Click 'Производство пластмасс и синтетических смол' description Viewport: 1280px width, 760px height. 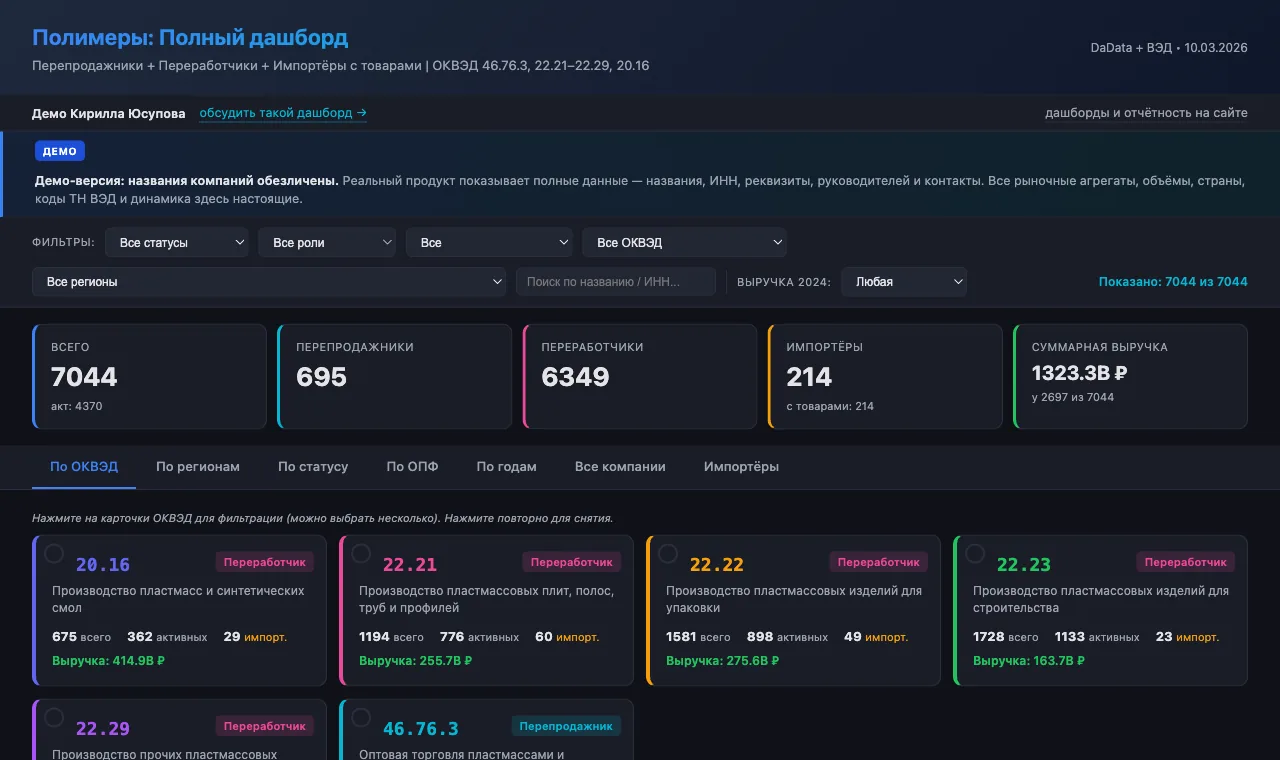pyautogui.click(x=178, y=599)
